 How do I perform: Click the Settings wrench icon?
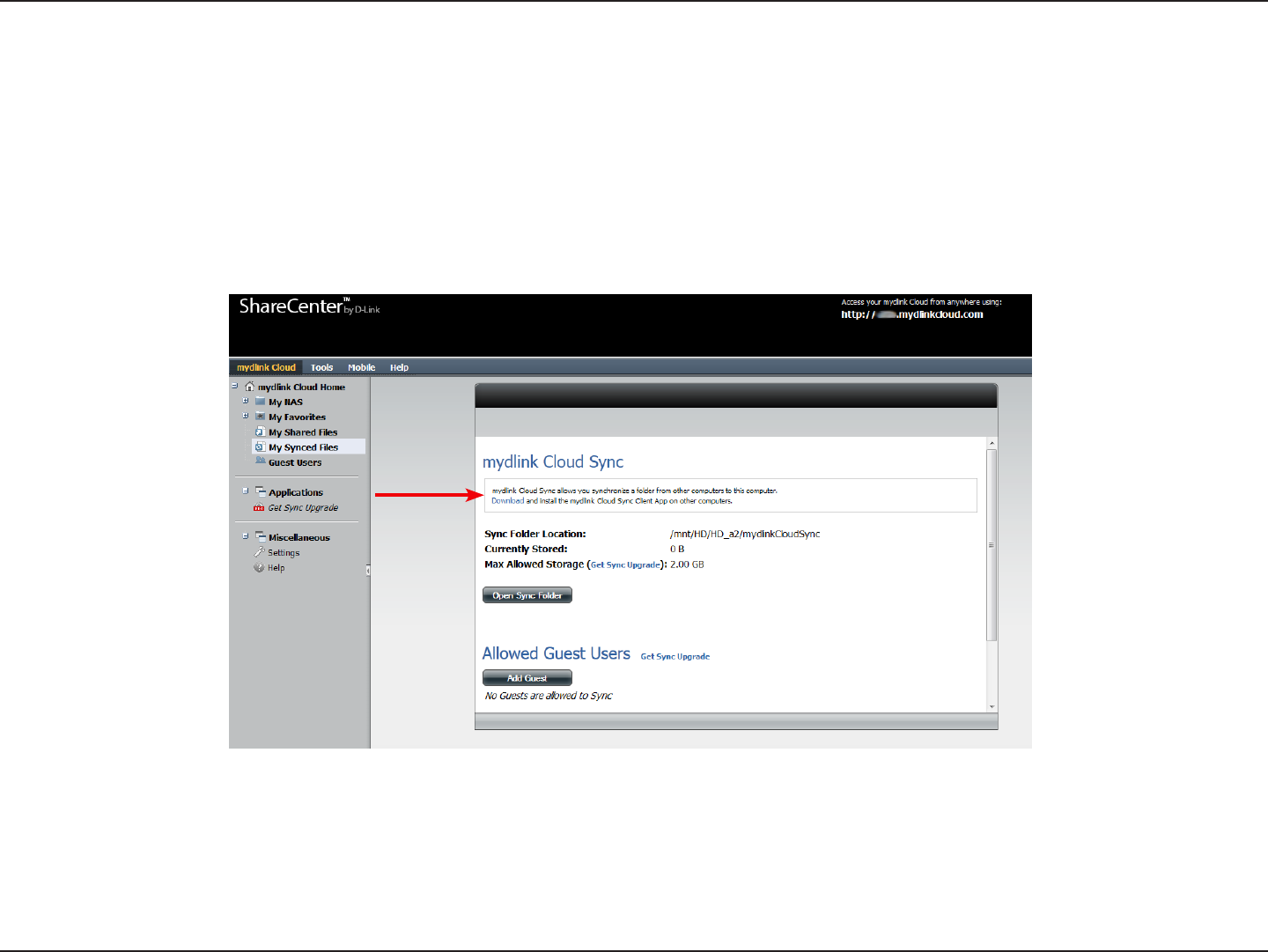[x=259, y=552]
